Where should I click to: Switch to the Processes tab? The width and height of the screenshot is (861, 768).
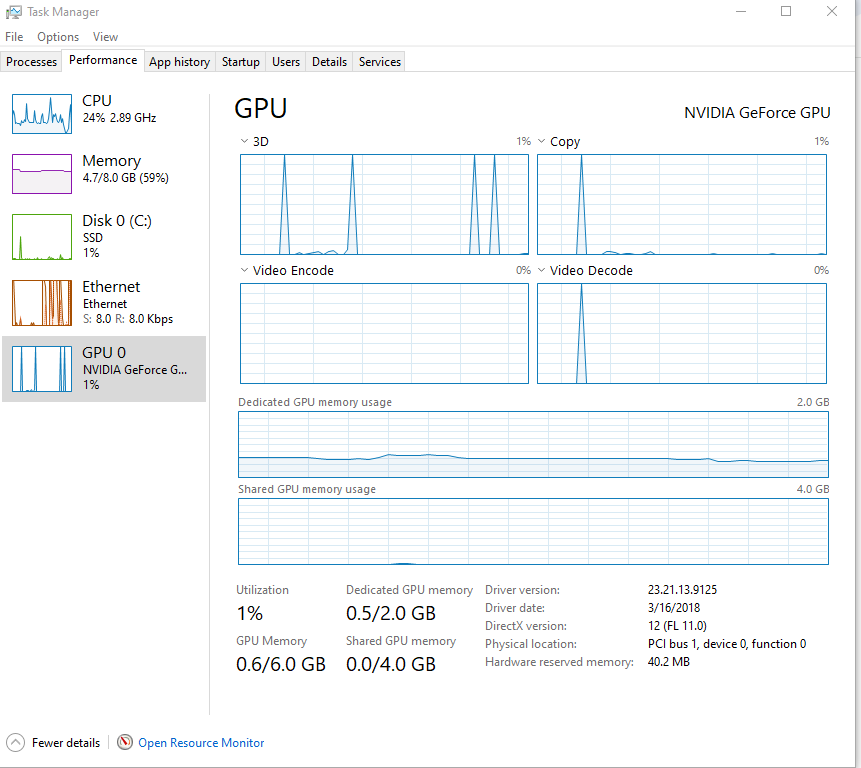pyautogui.click(x=32, y=62)
